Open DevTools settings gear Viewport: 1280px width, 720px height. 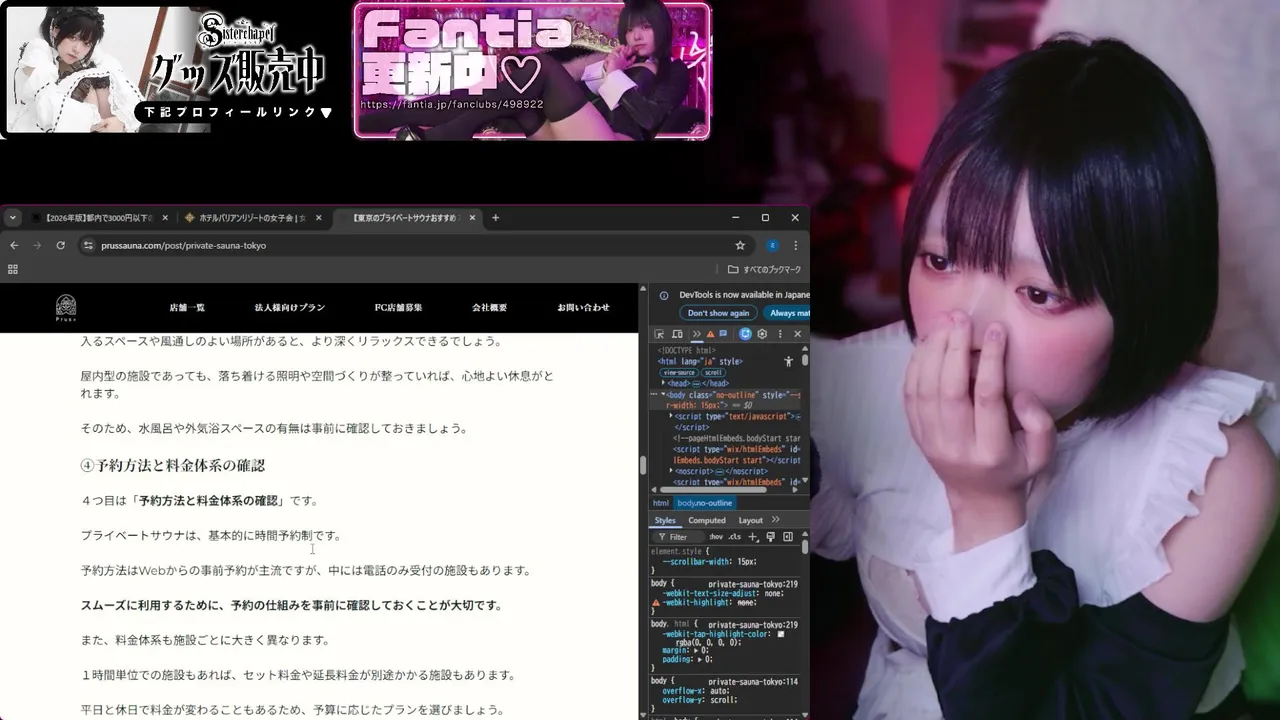pos(762,334)
